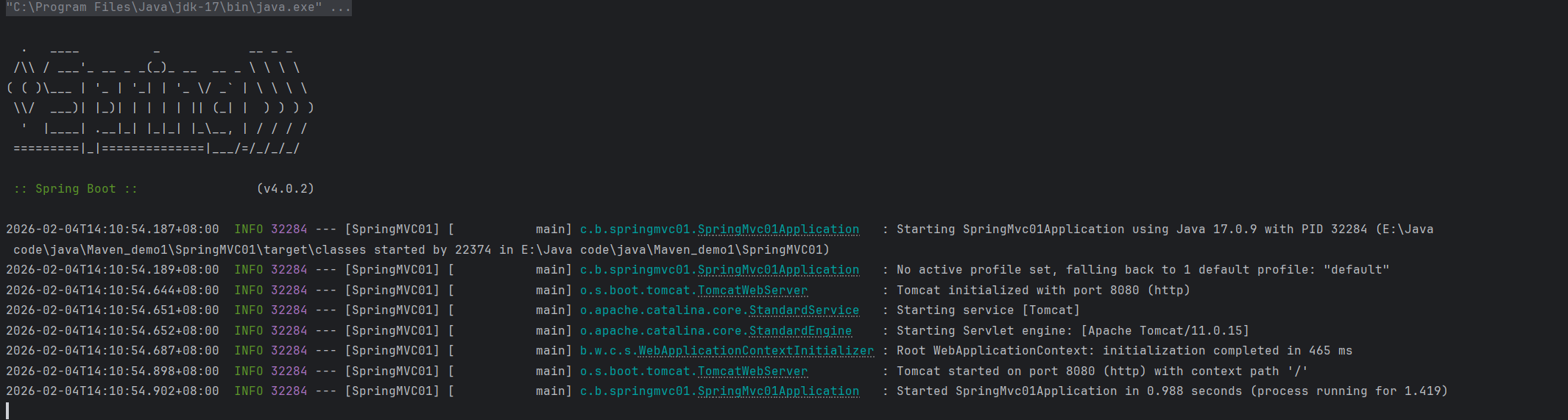Click the 'Tomcat initialized with port 8080' message
The image size is (1568, 420).
coord(1043,291)
